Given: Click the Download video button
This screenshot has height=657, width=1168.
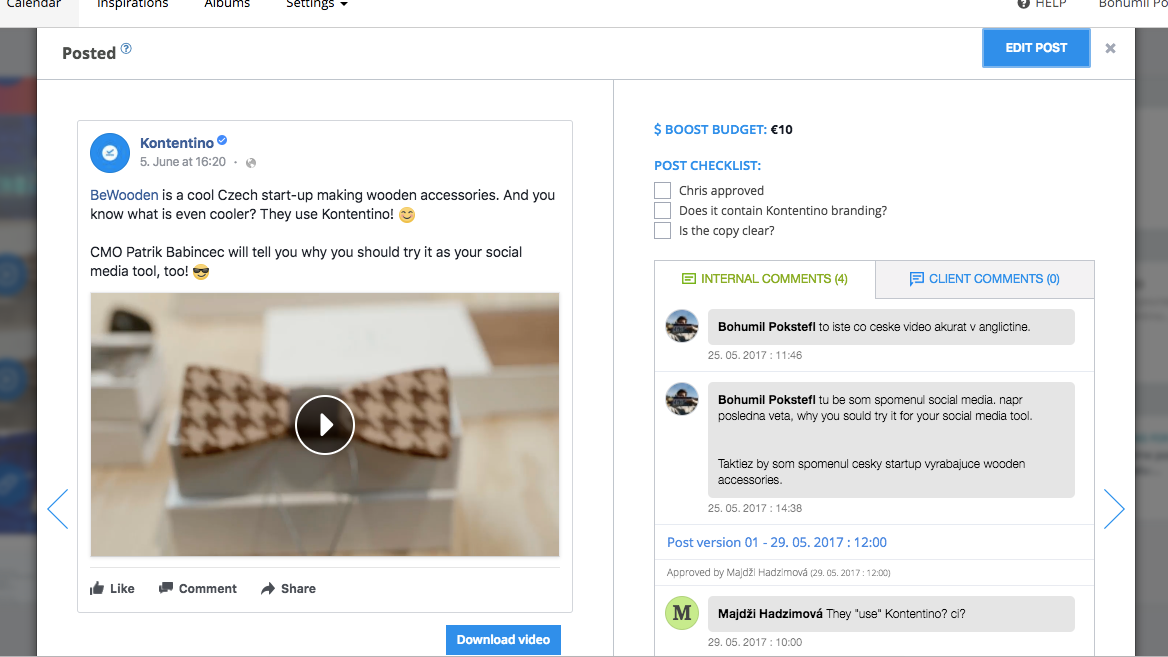Looking at the screenshot, I should tap(504, 640).
